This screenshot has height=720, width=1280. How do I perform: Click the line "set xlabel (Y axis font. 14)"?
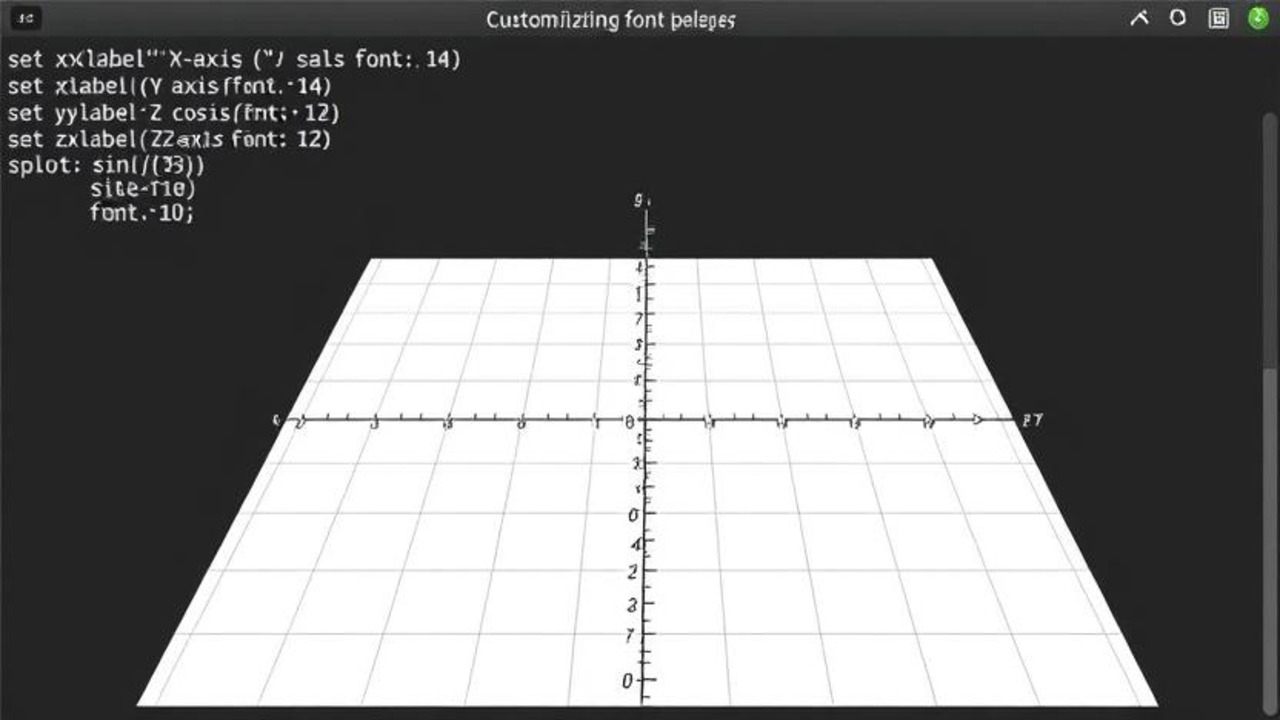point(170,86)
